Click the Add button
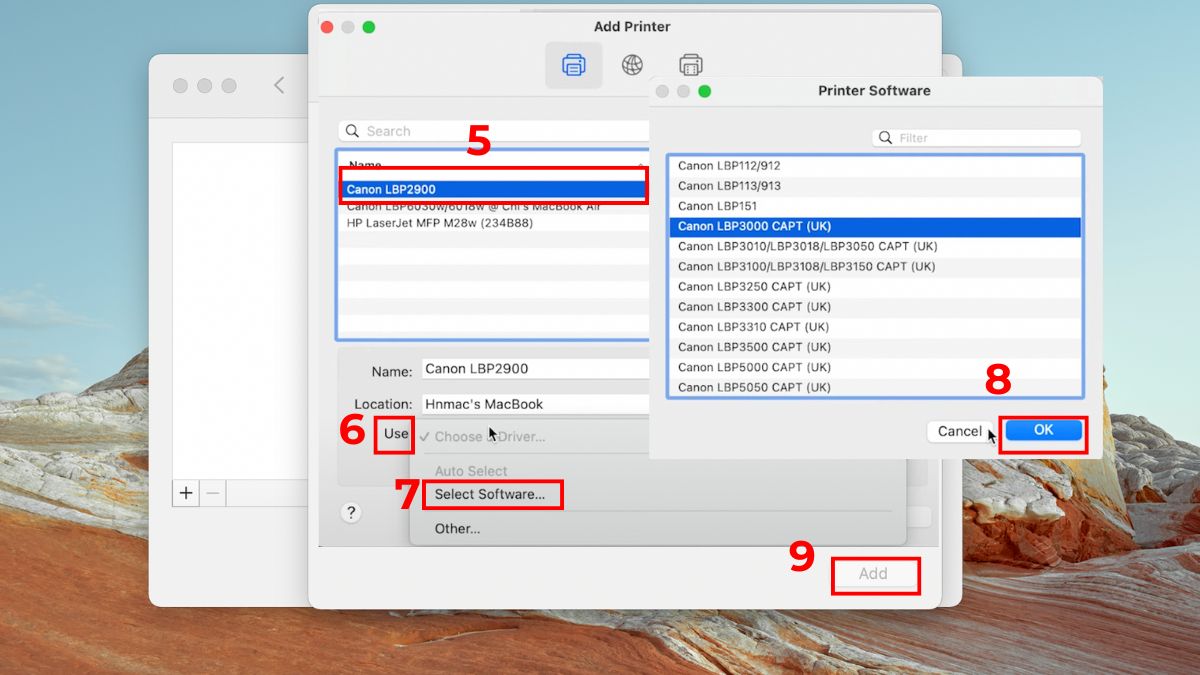Screen dimensions: 1200x675 pos(873,573)
